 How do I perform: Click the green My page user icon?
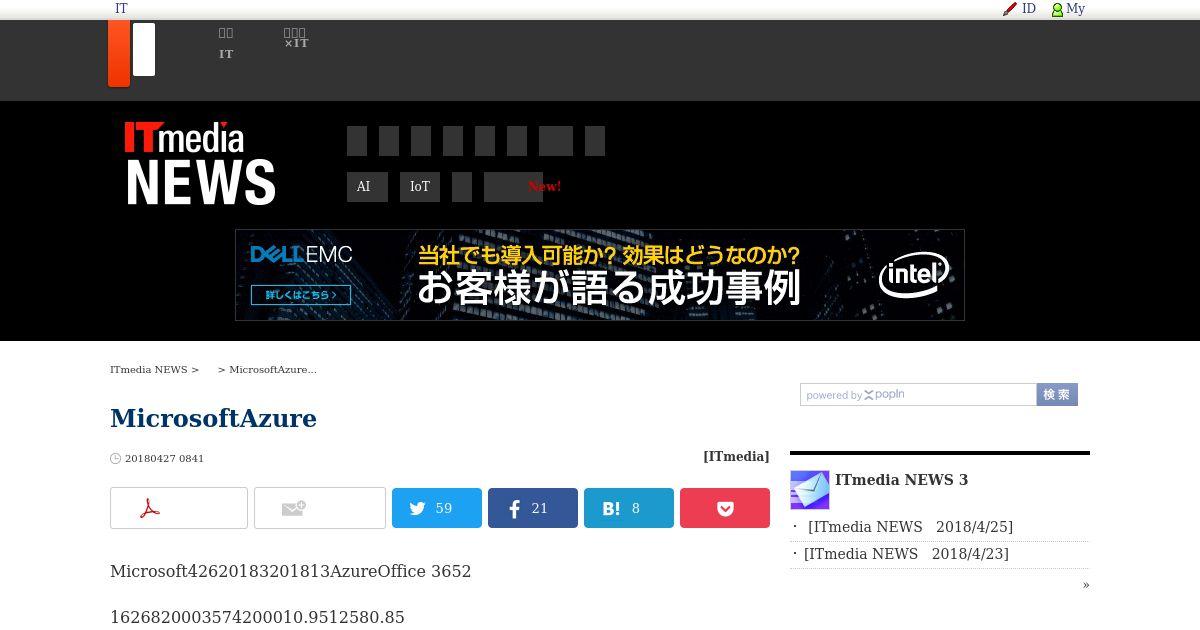[x=1057, y=10]
